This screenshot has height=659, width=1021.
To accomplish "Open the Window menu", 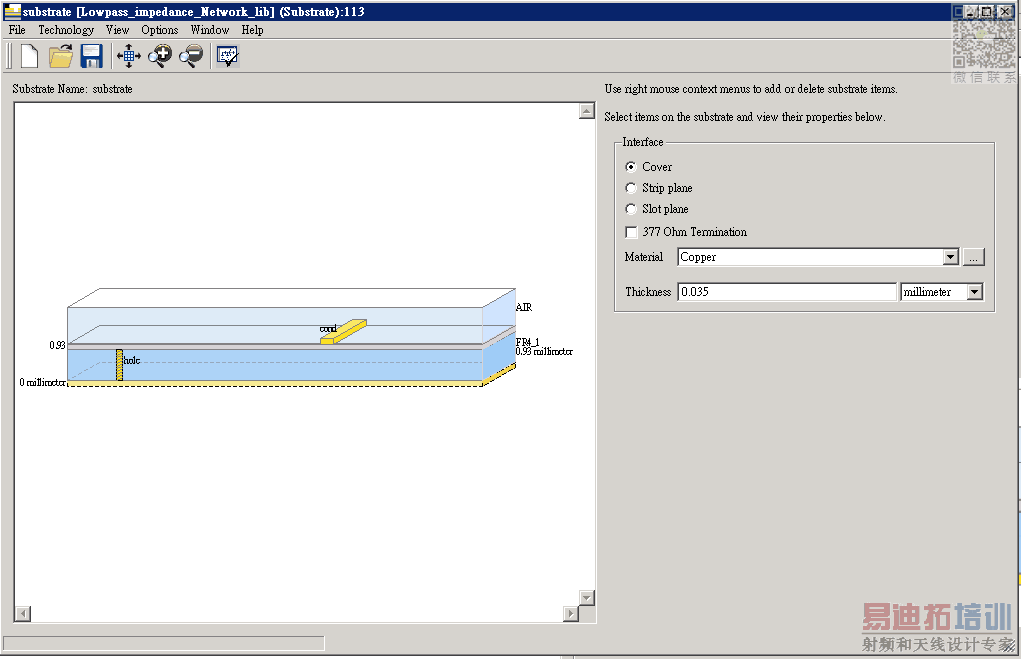I will 210,30.
